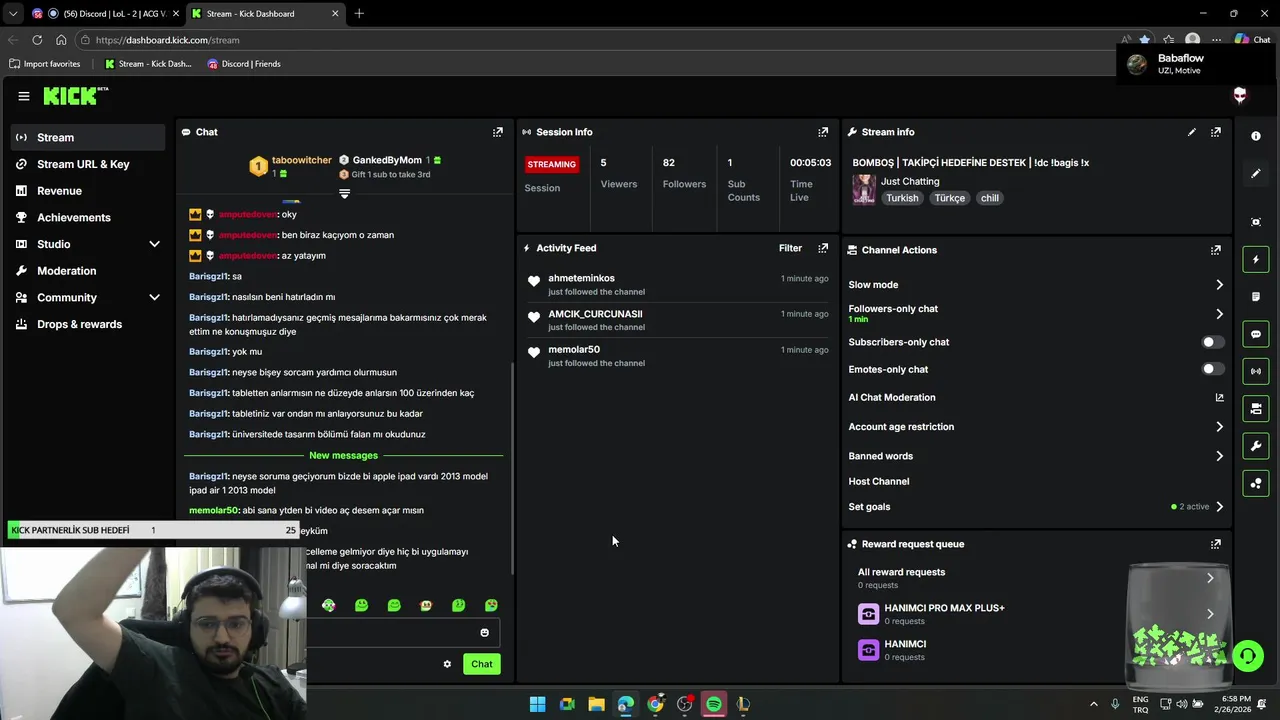Screen dimensions: 1280x720
Task: Expand the Studio sidebar submenu
Action: point(154,244)
